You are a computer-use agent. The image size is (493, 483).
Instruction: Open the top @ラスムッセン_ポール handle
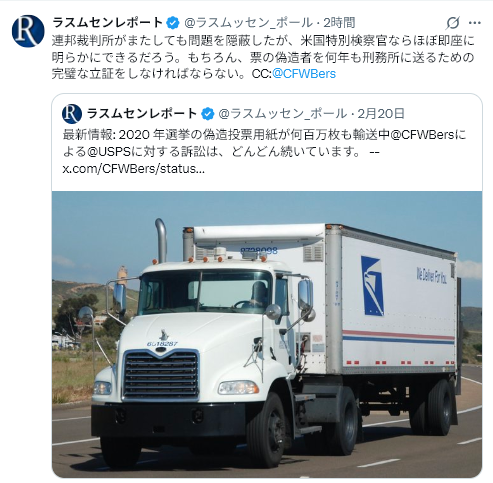tap(249, 23)
